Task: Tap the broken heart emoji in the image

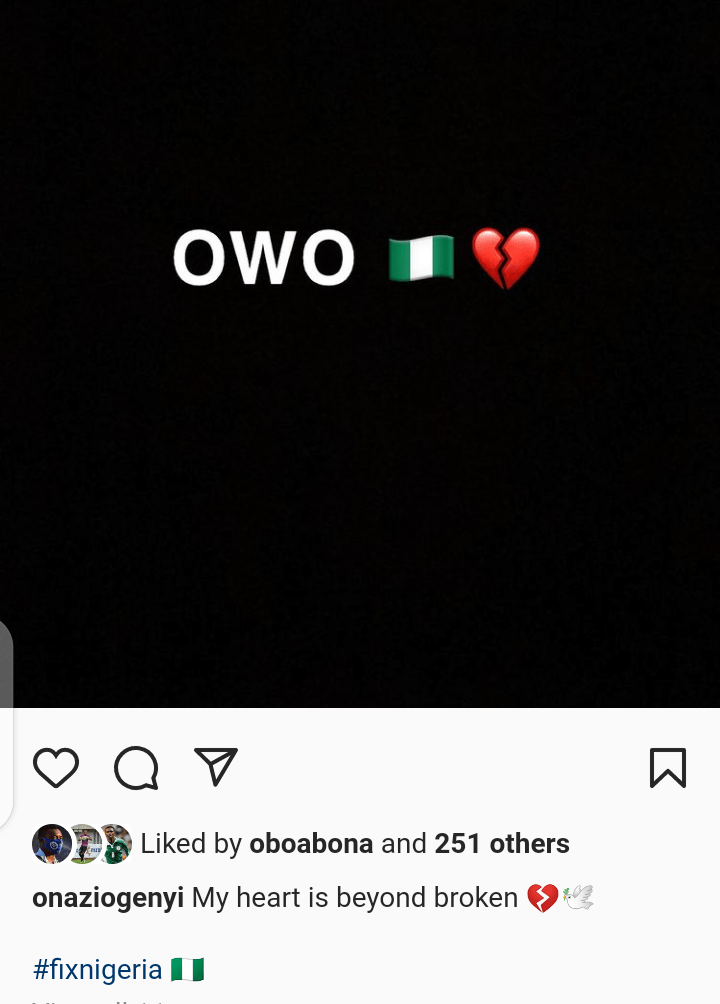Action: (505, 257)
